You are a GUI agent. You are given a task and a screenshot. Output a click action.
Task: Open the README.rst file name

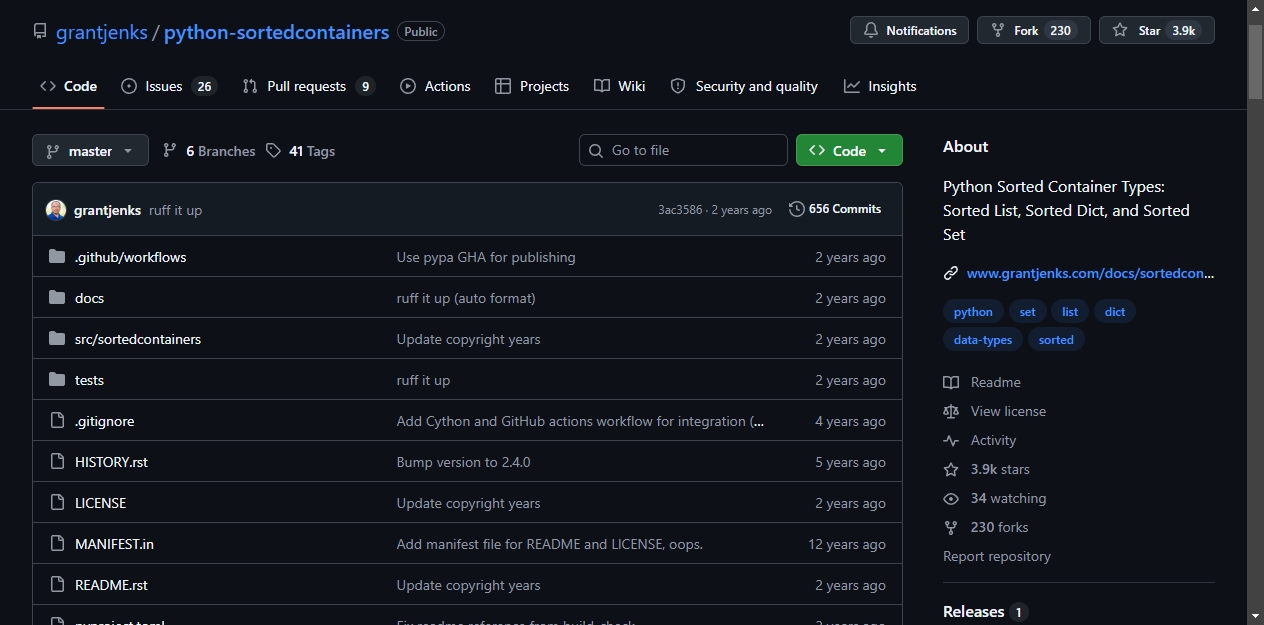[x=111, y=585]
